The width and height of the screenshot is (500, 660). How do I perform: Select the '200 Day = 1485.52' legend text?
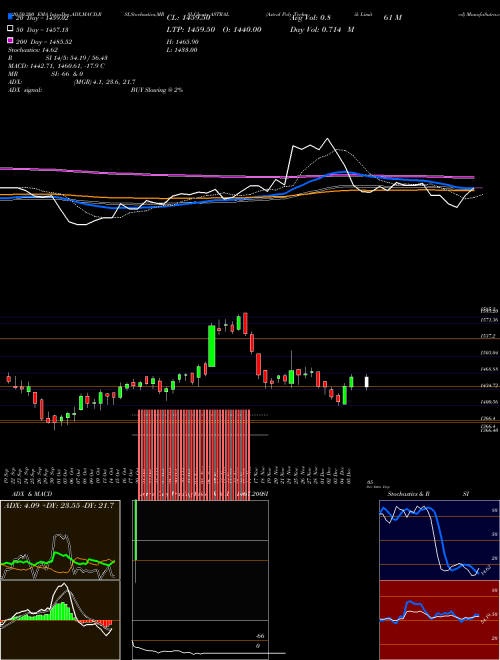[x=44, y=42]
